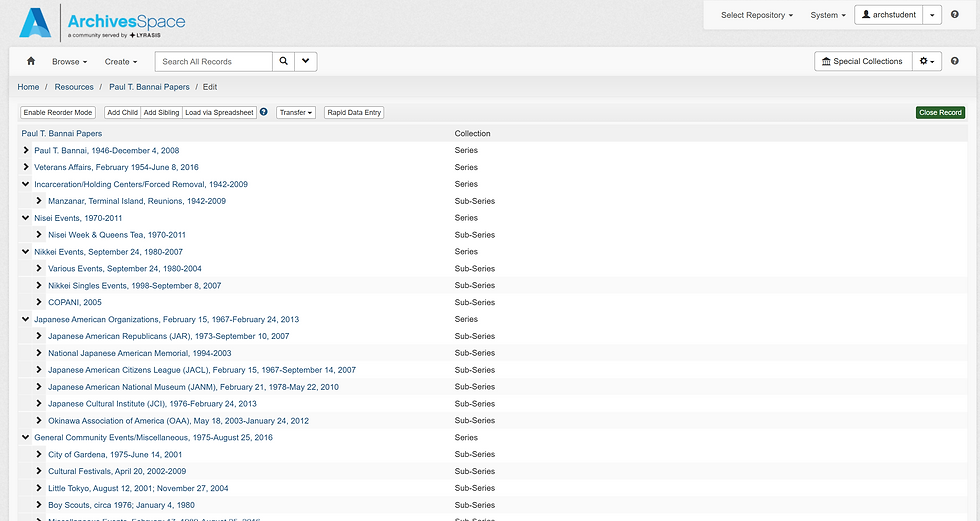Screen dimensions: 980x521
Task: Open Nisei Week & Queens Tea, 1970-2011
Action: pyautogui.click(x=117, y=235)
